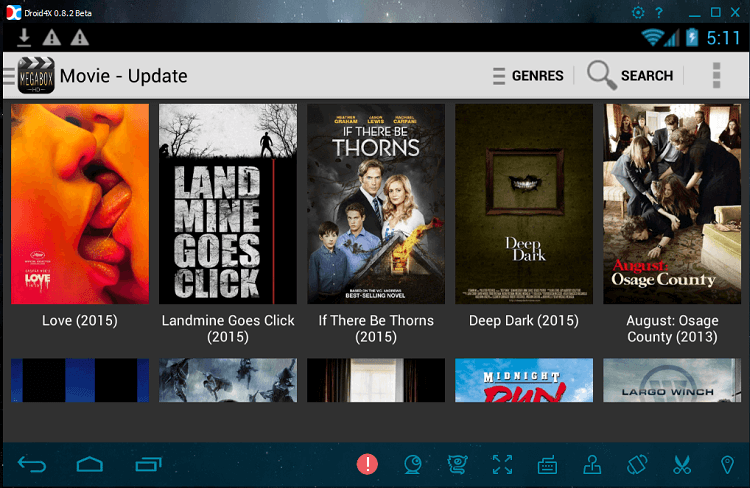The image size is (750, 488).
Task: Open the dark curtain window poster
Action: tap(376, 380)
